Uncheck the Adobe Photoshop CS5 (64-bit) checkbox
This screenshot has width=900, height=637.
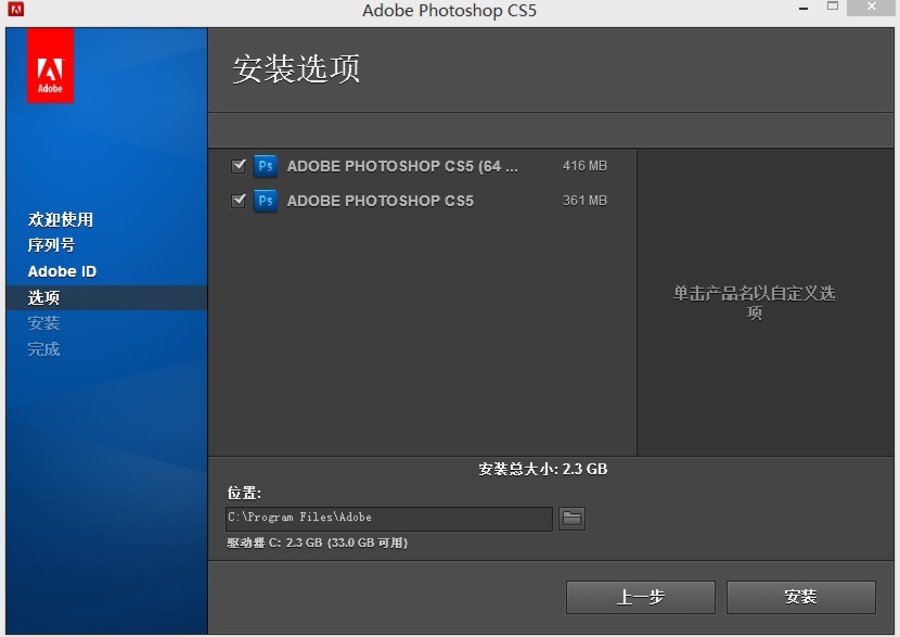tap(238, 166)
